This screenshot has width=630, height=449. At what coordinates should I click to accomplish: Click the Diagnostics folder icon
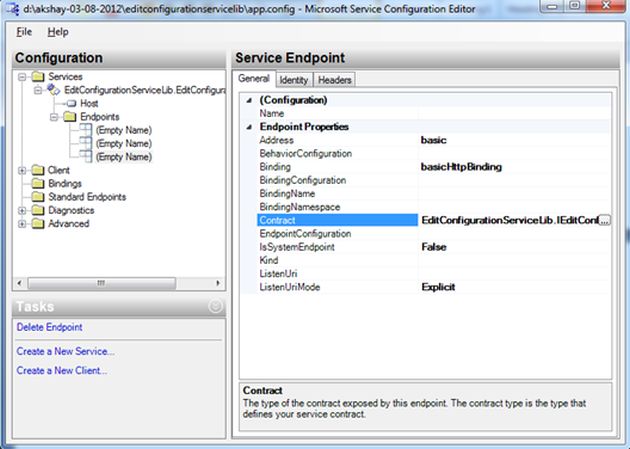pyautogui.click(x=38, y=210)
